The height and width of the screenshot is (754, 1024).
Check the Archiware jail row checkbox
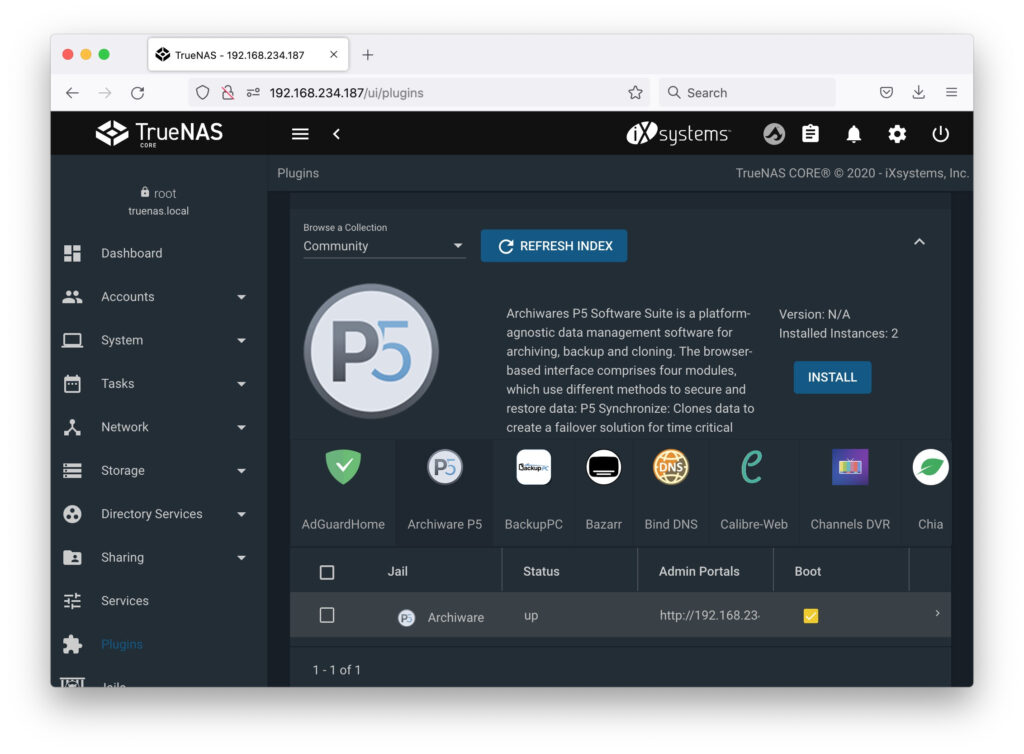tap(327, 615)
